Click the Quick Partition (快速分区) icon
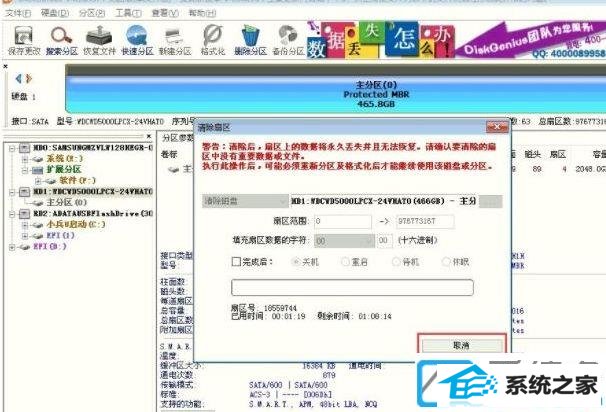Image resolution: width=606 pixels, height=412 pixels. pyautogui.click(x=137, y=40)
